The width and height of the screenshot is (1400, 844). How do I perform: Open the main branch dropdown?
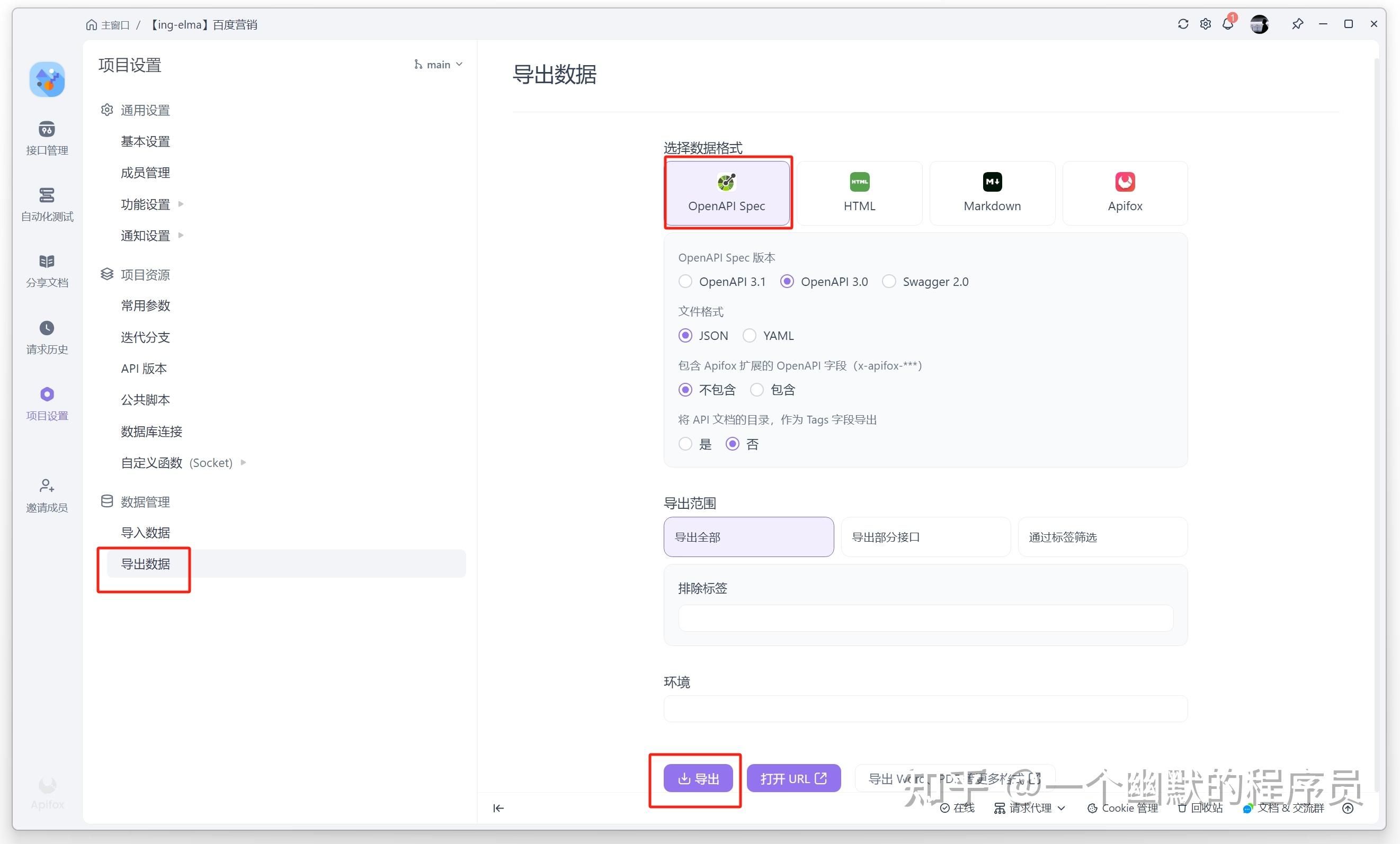point(438,64)
